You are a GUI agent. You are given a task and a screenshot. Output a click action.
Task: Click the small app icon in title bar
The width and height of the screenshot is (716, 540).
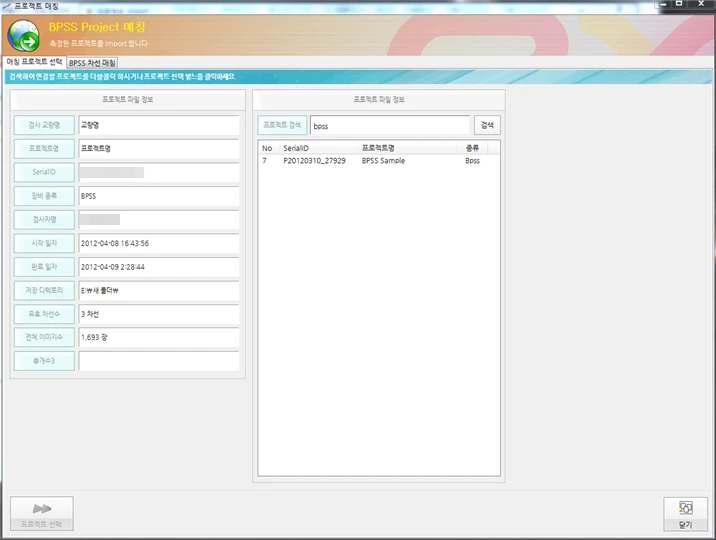click(x=6, y=6)
